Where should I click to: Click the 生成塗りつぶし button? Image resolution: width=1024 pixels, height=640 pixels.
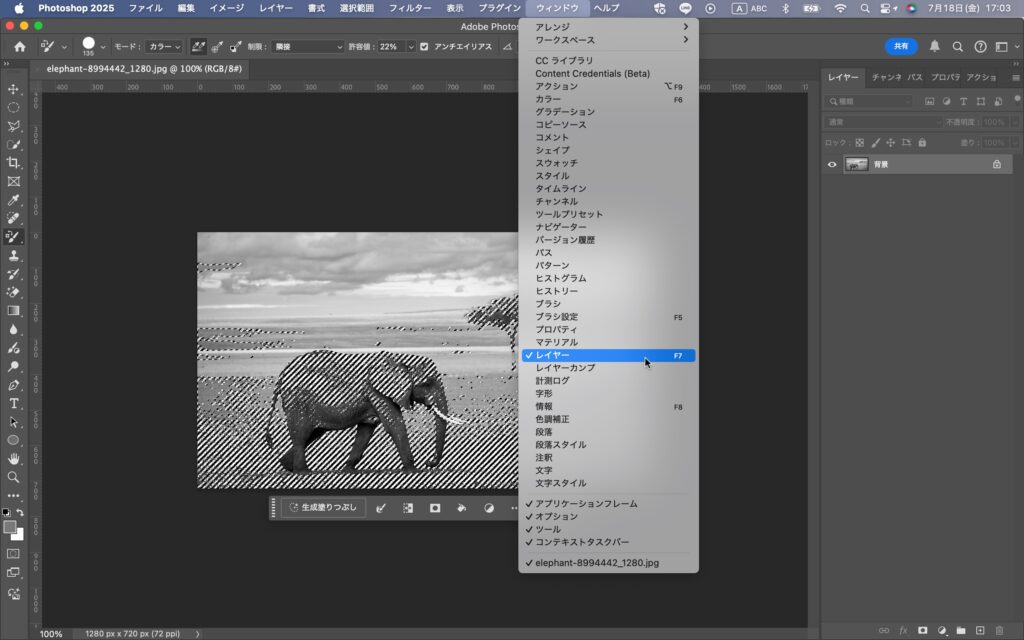[x=323, y=507]
